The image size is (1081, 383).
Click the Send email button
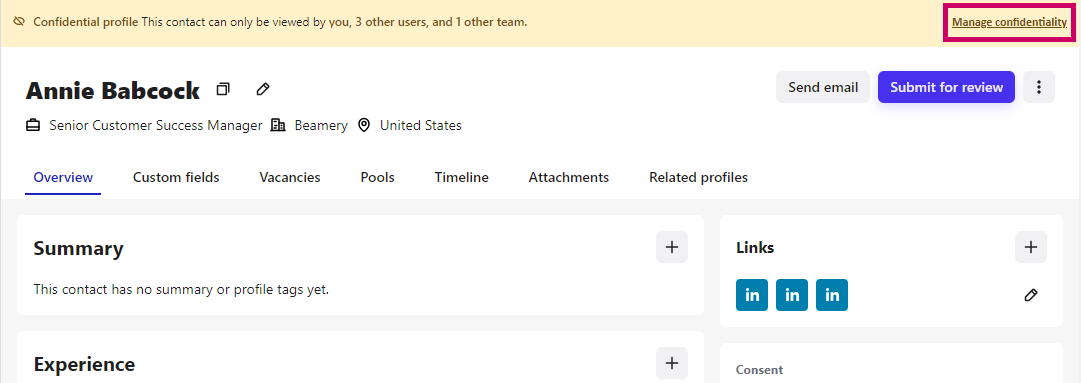pyautogui.click(x=823, y=87)
